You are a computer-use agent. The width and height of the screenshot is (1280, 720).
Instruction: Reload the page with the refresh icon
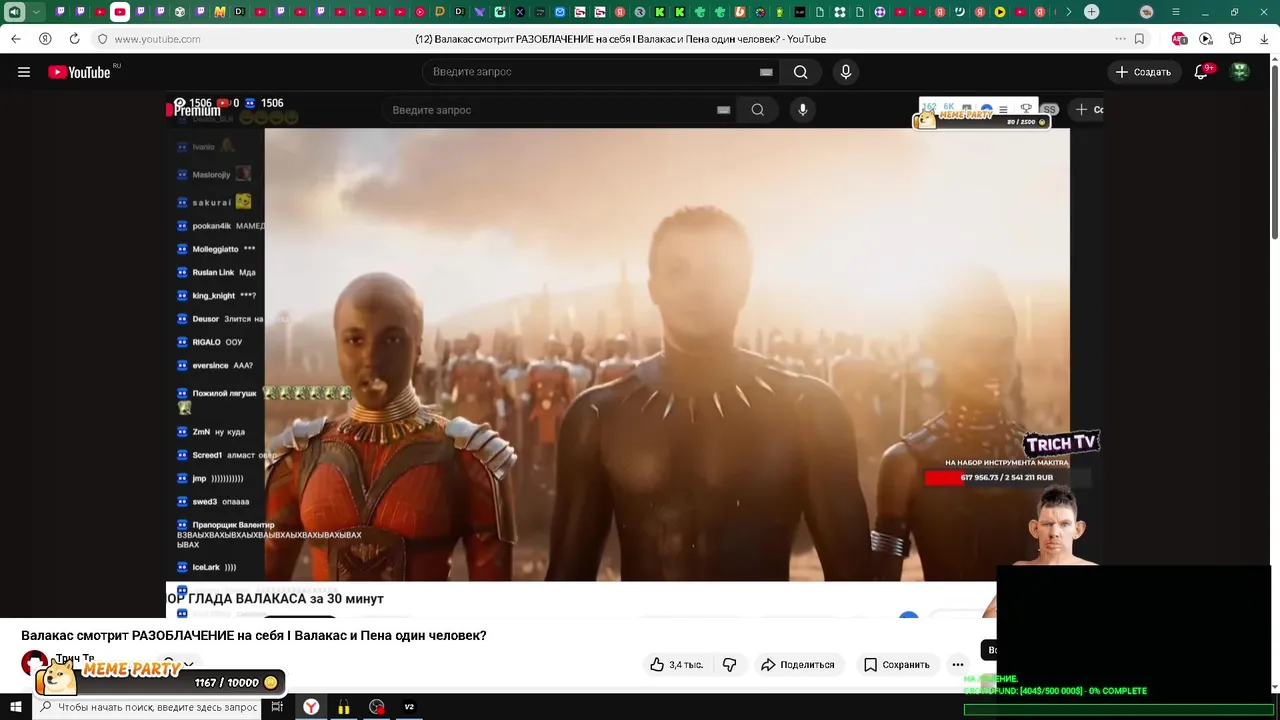(74, 39)
